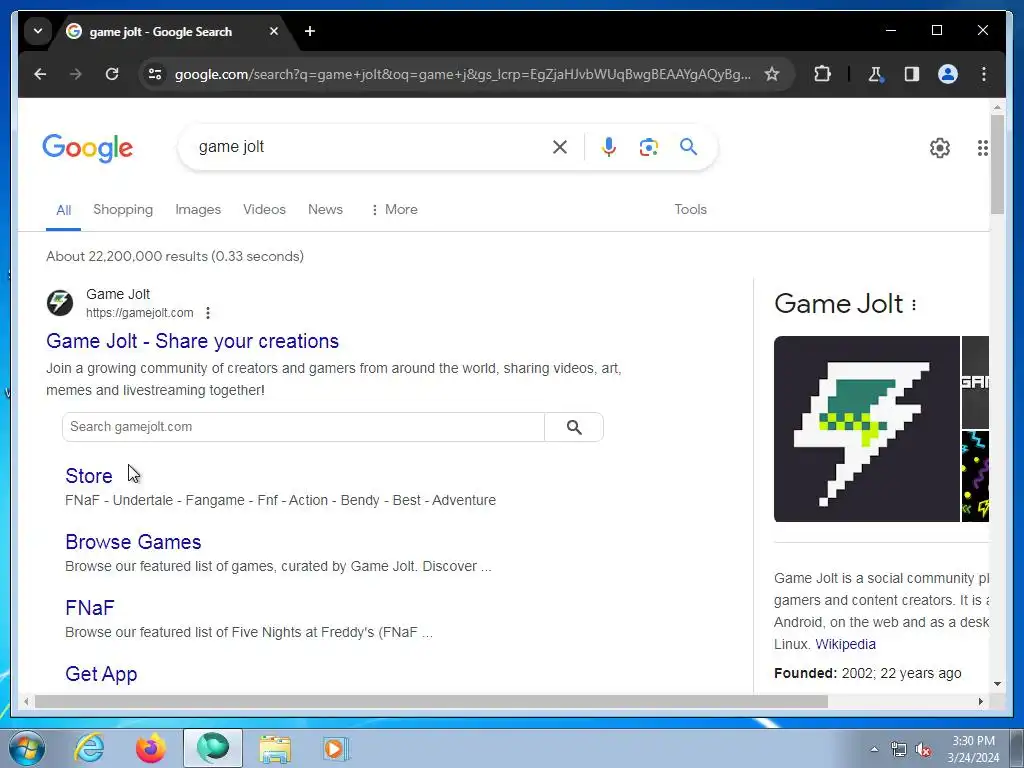Go back using the browser back arrow
Image resolution: width=1024 pixels, height=768 pixels.
(40, 74)
